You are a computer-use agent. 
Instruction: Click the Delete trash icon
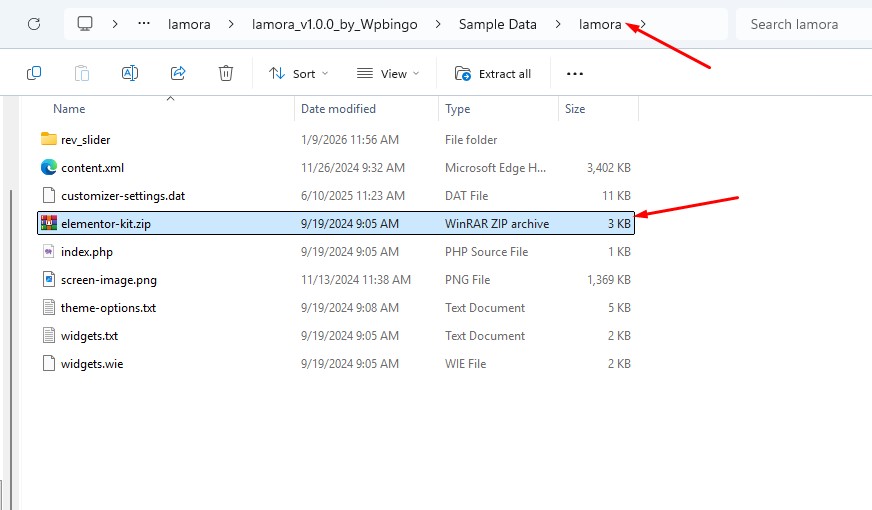[x=225, y=73]
